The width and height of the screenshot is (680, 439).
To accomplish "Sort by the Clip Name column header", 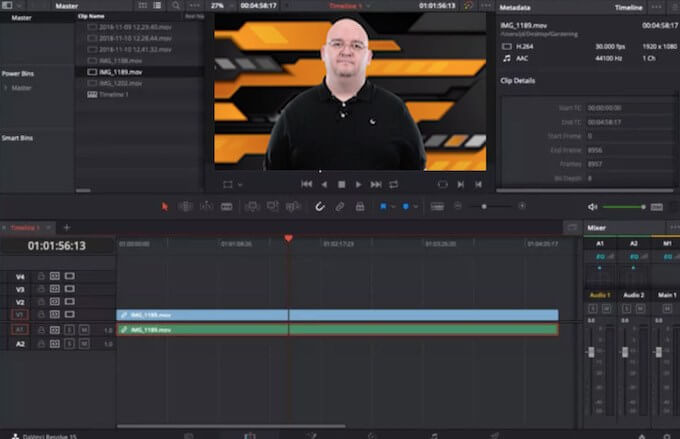I will pyautogui.click(x=91, y=16).
